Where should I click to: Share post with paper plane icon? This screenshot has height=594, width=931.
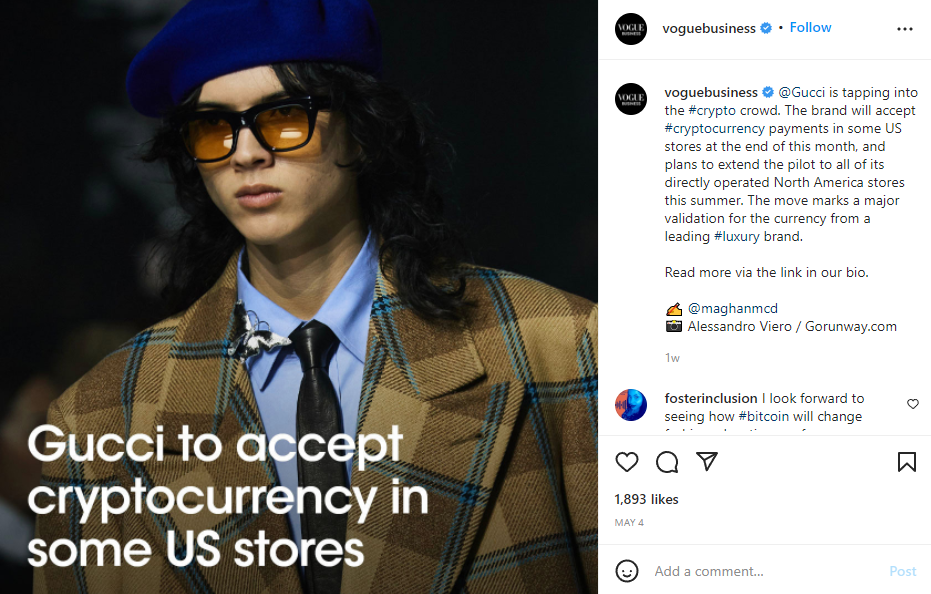(707, 462)
